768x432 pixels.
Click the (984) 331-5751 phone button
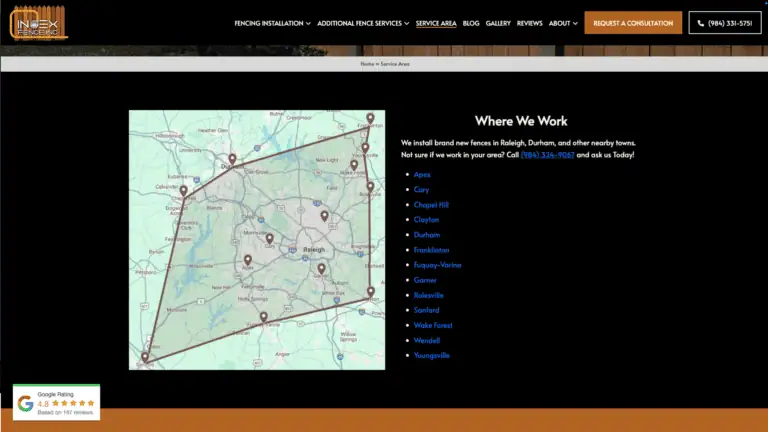[x=725, y=23]
